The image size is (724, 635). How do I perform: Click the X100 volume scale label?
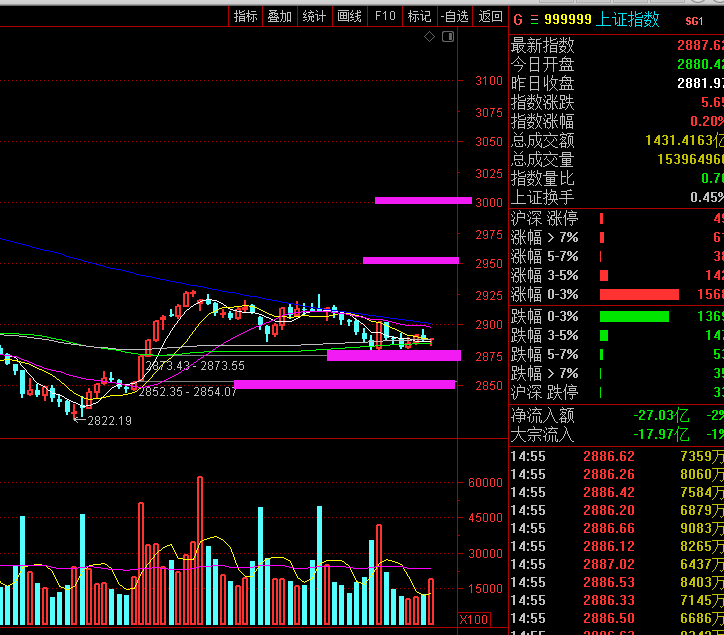(474, 619)
